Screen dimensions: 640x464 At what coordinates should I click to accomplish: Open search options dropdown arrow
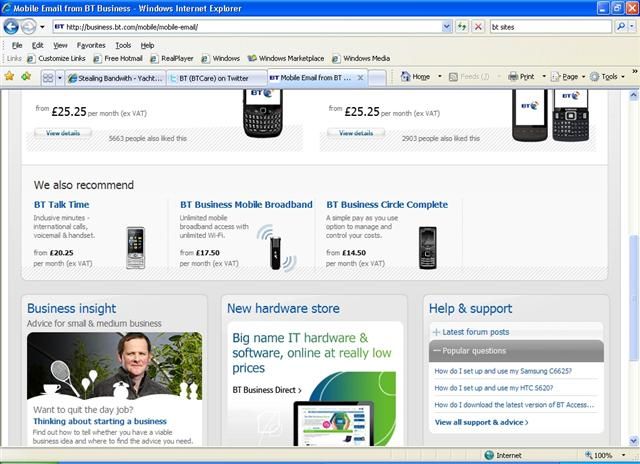coord(632,27)
